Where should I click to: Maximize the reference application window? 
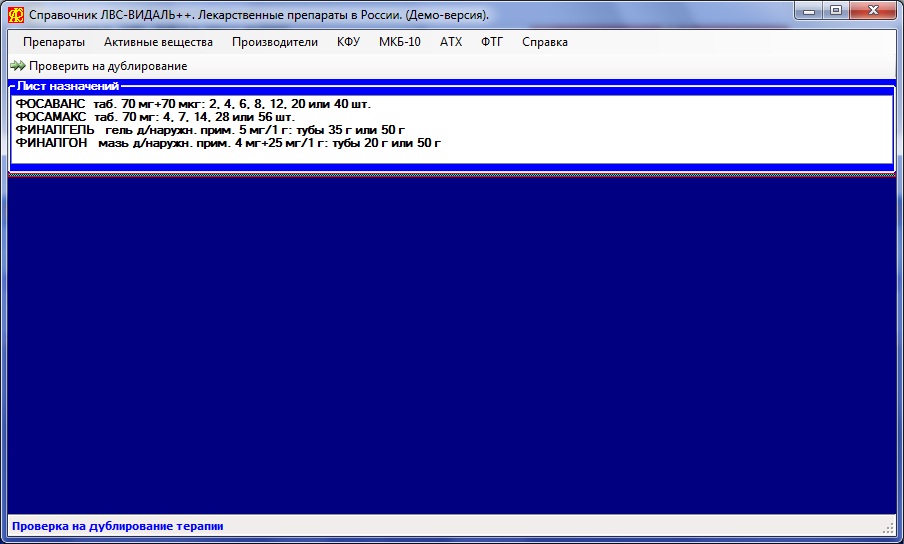point(835,11)
